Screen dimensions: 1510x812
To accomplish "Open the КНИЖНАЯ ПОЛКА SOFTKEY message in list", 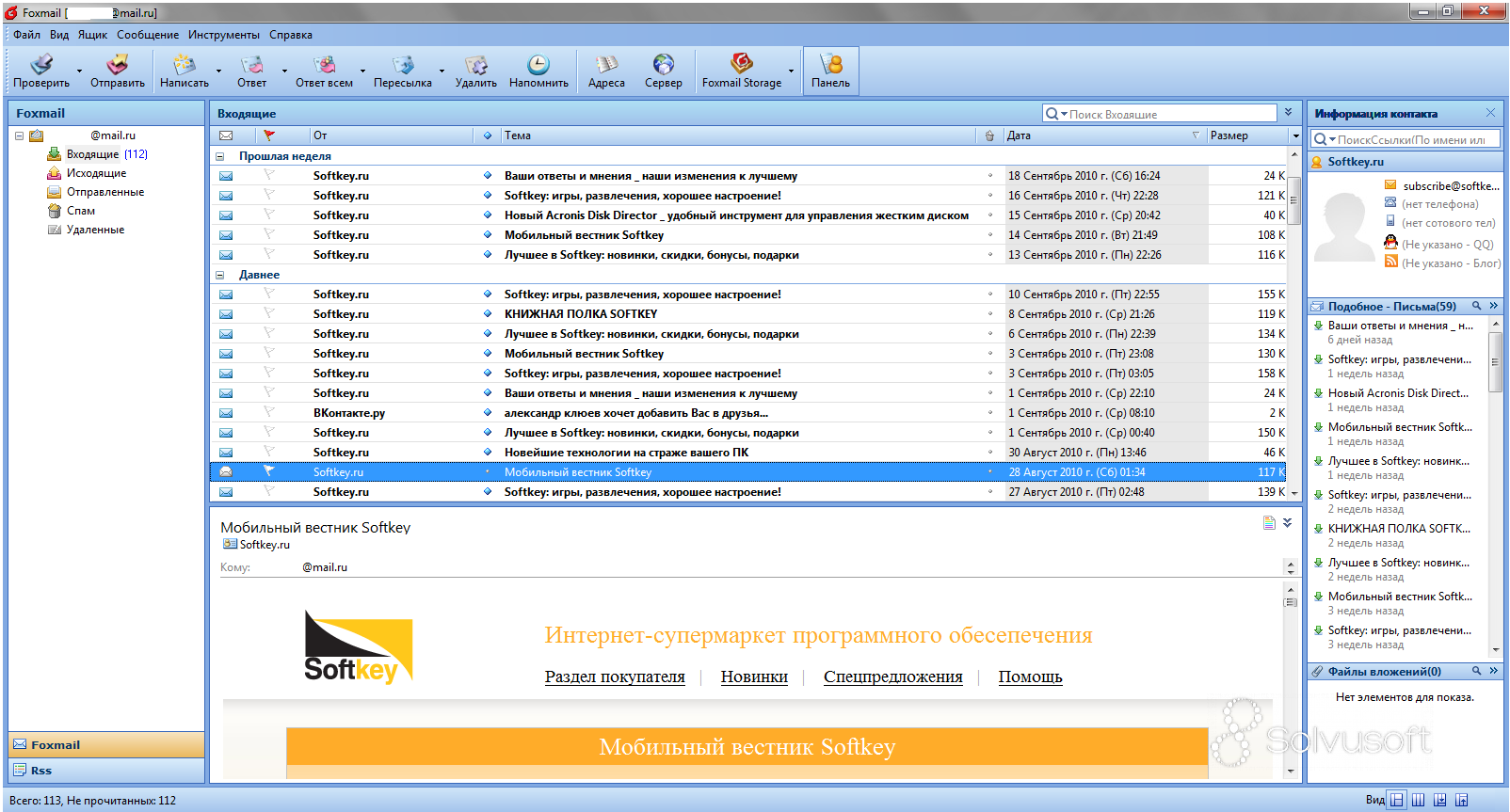I will [x=749, y=314].
